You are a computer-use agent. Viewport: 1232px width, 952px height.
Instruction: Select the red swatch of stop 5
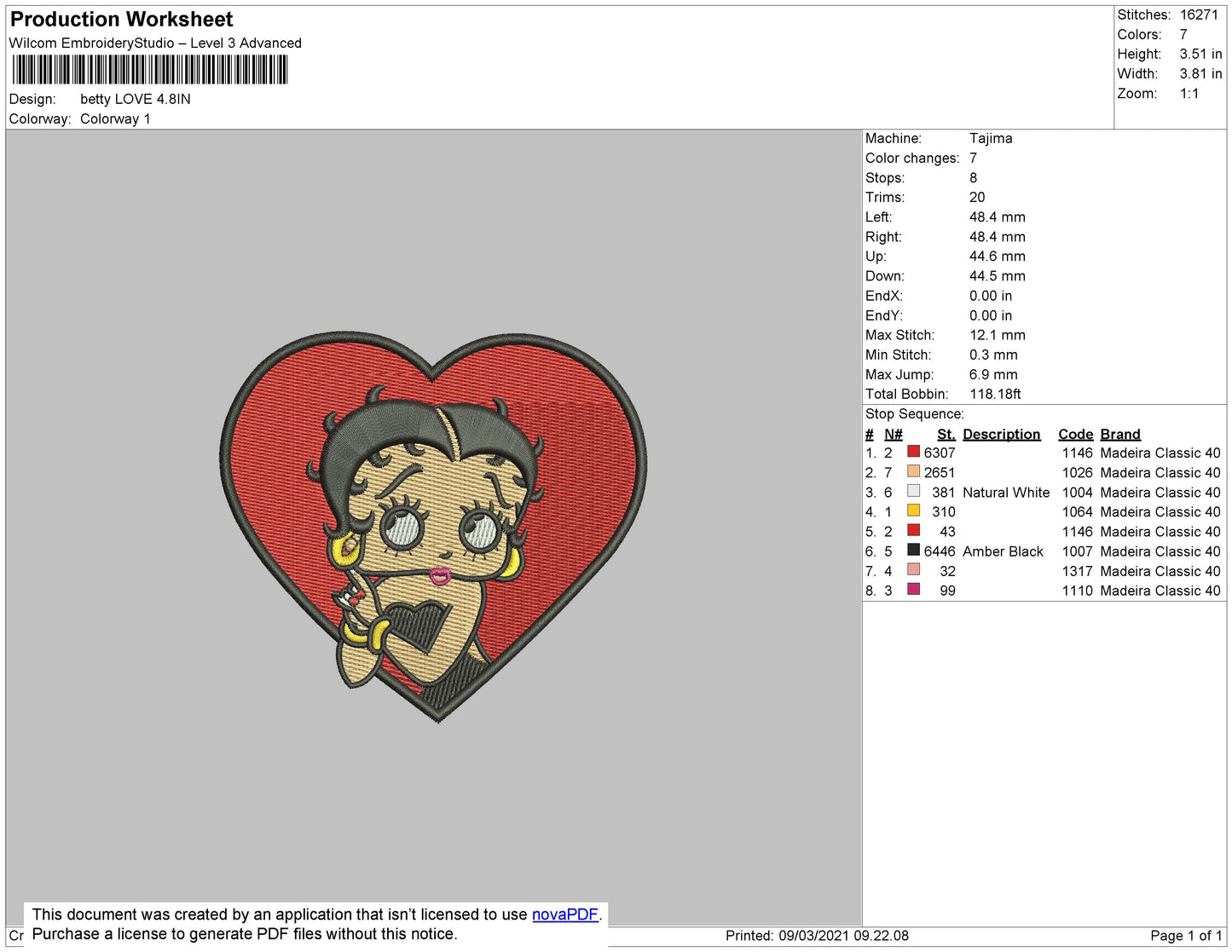[x=914, y=530]
